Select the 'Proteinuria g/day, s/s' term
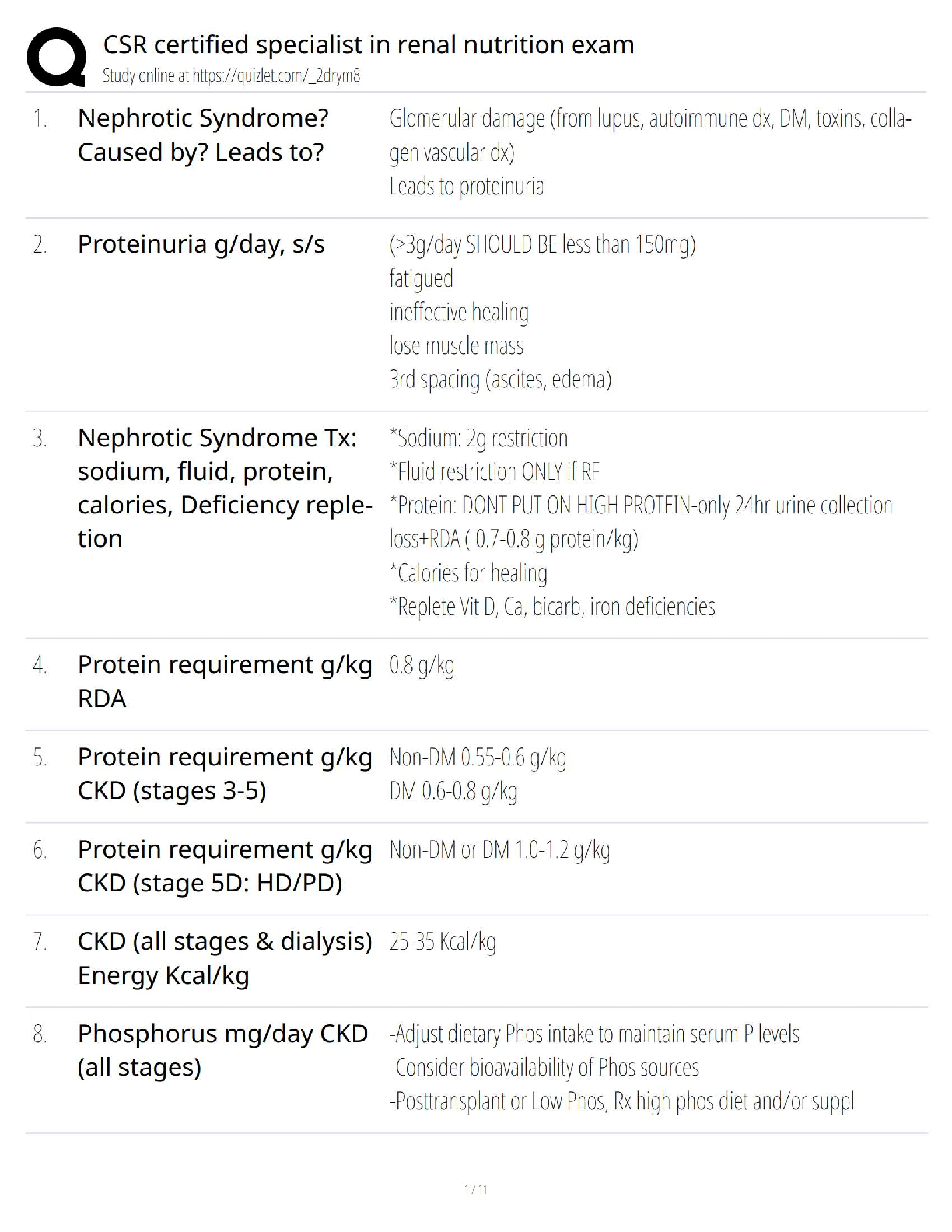Image resolution: width=952 pixels, height=1232 pixels. coord(201,244)
